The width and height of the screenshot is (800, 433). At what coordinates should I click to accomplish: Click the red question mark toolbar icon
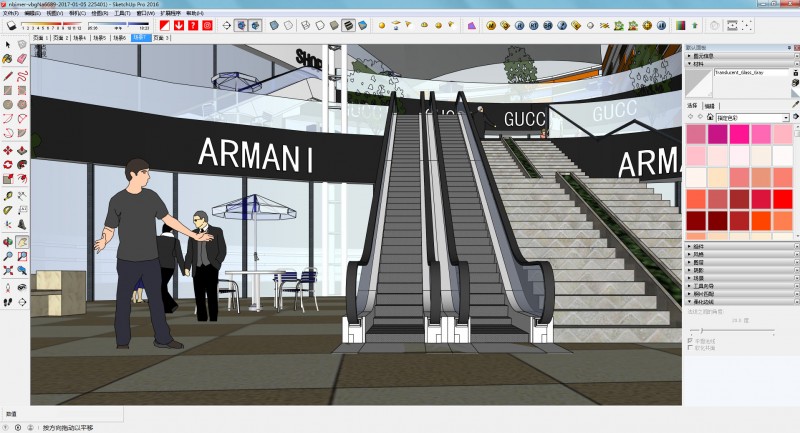coord(193,25)
